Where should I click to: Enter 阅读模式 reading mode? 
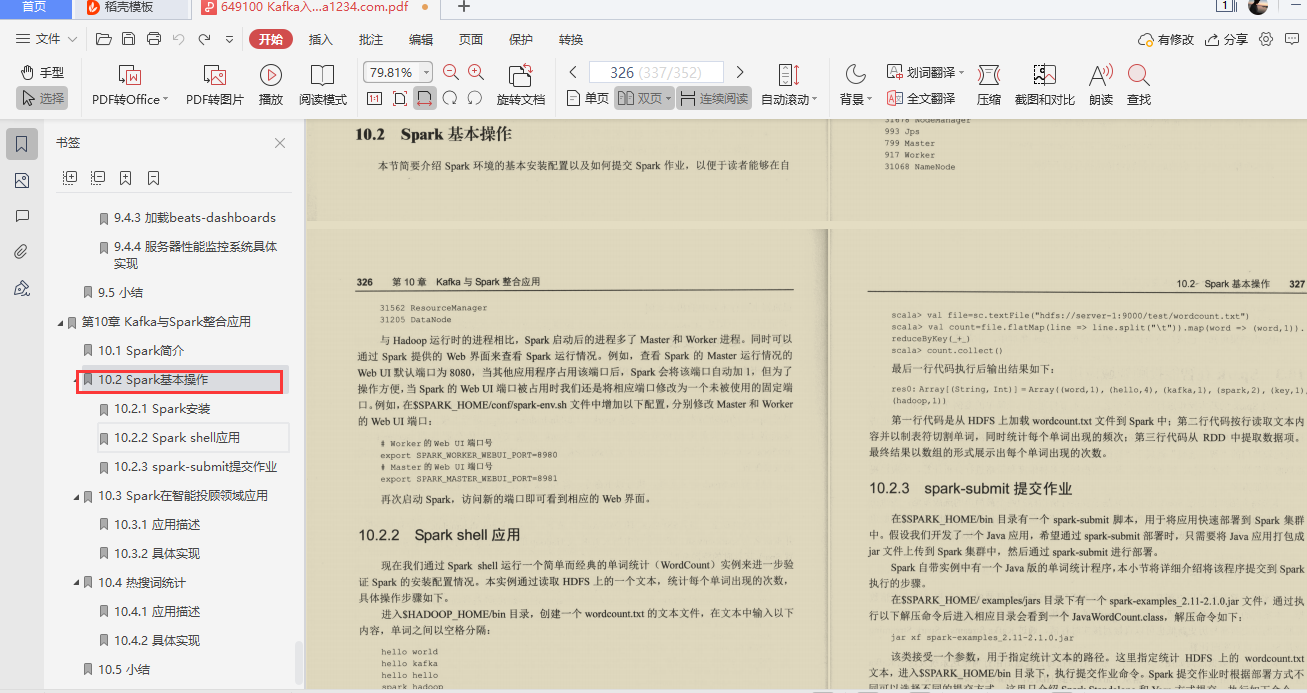(323, 85)
